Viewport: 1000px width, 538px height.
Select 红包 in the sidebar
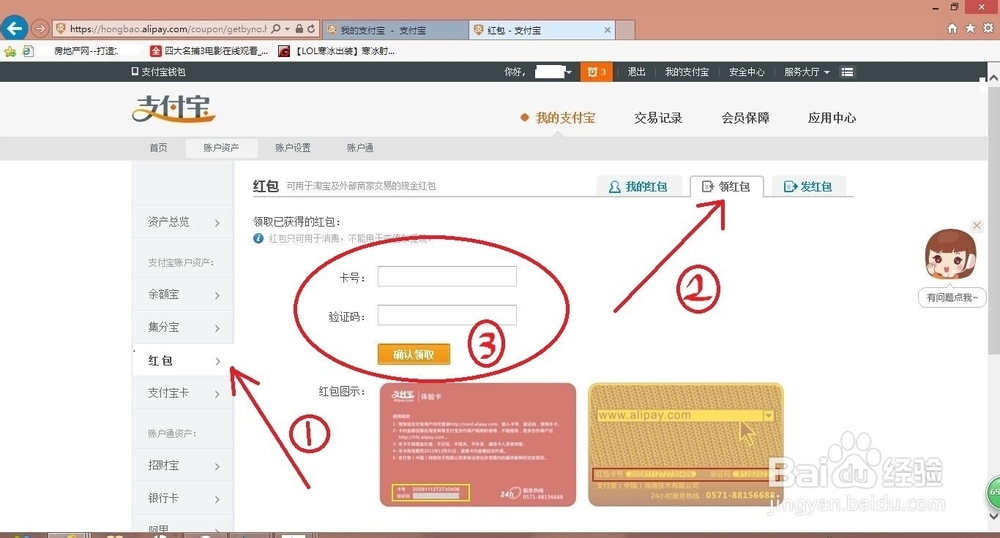[x=182, y=361]
